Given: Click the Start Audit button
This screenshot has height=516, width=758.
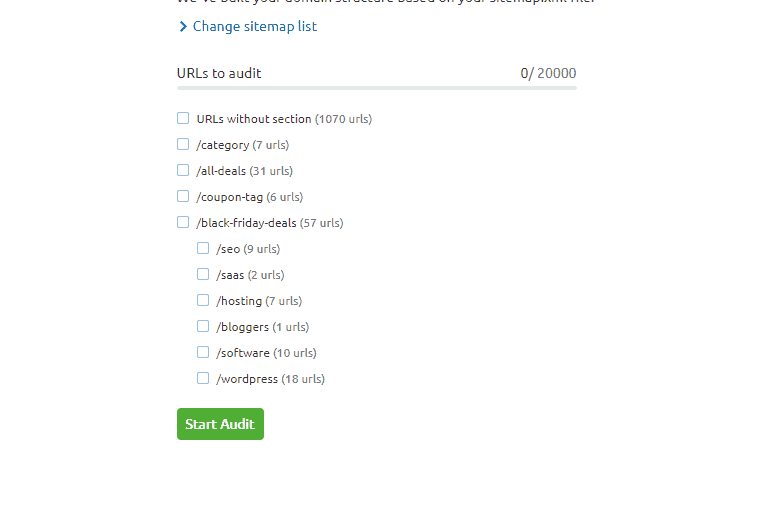Looking at the screenshot, I should click(220, 424).
